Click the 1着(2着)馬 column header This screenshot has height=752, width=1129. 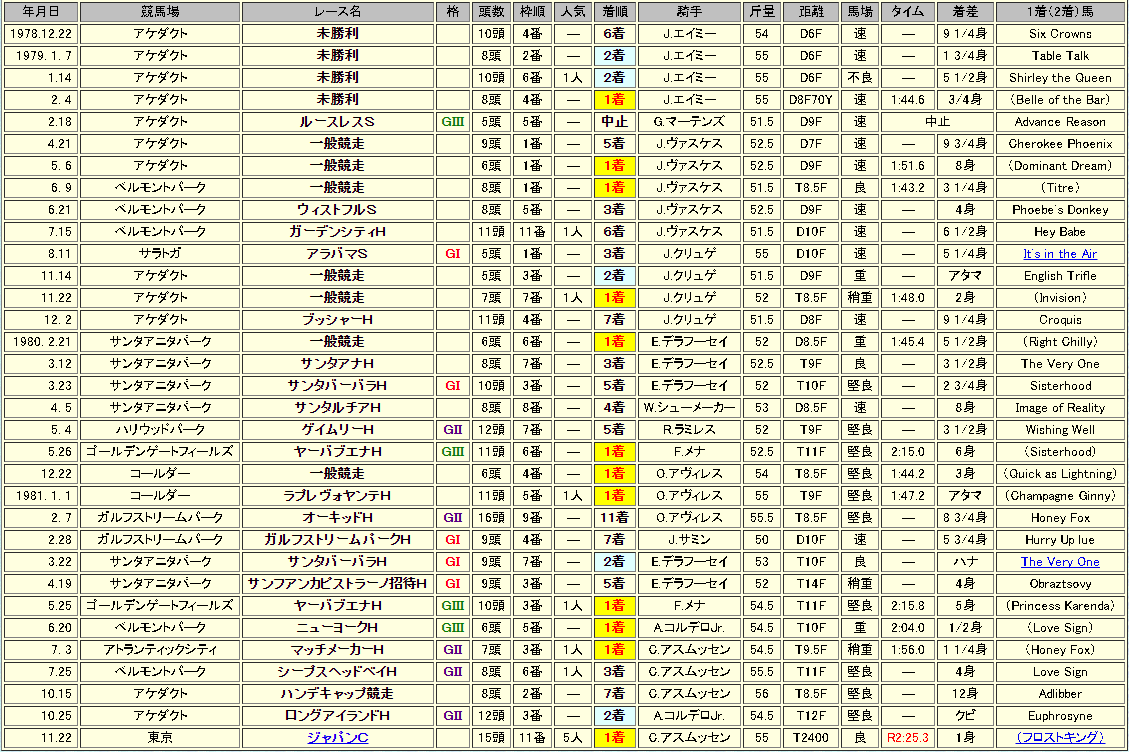click(1060, 12)
